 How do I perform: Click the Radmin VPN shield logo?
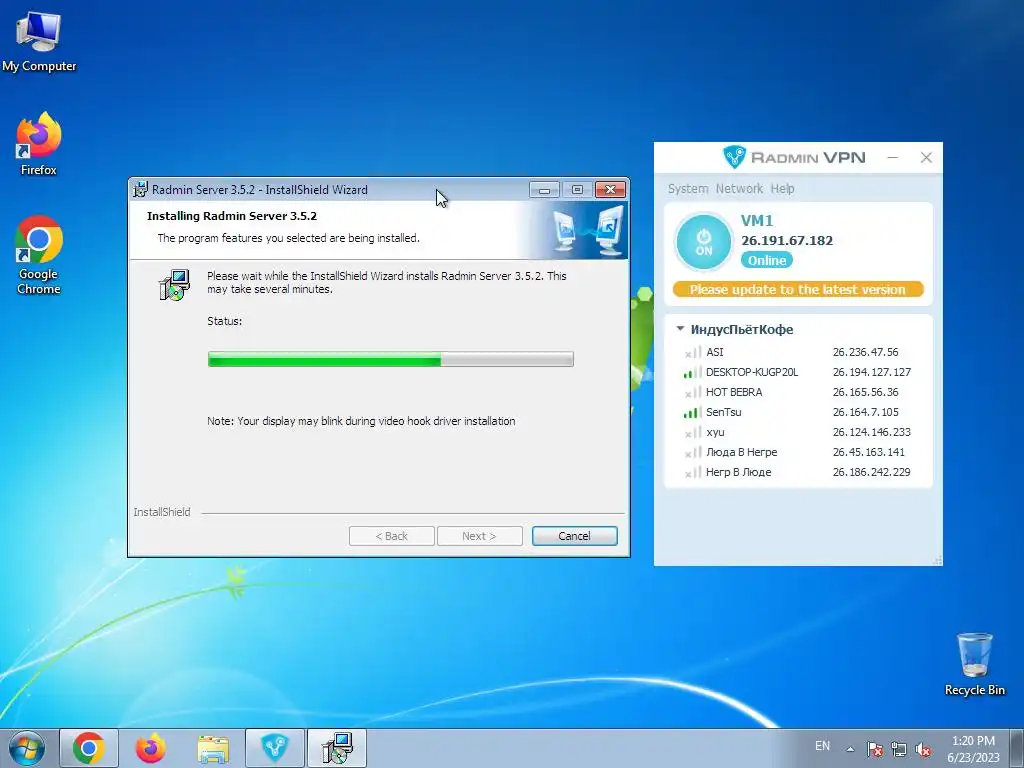[x=735, y=157]
